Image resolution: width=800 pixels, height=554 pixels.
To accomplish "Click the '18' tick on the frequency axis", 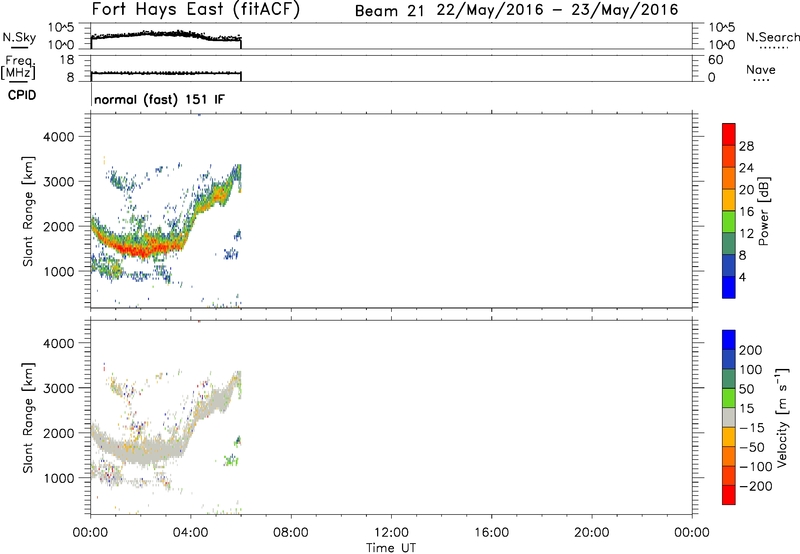I will point(67,60).
